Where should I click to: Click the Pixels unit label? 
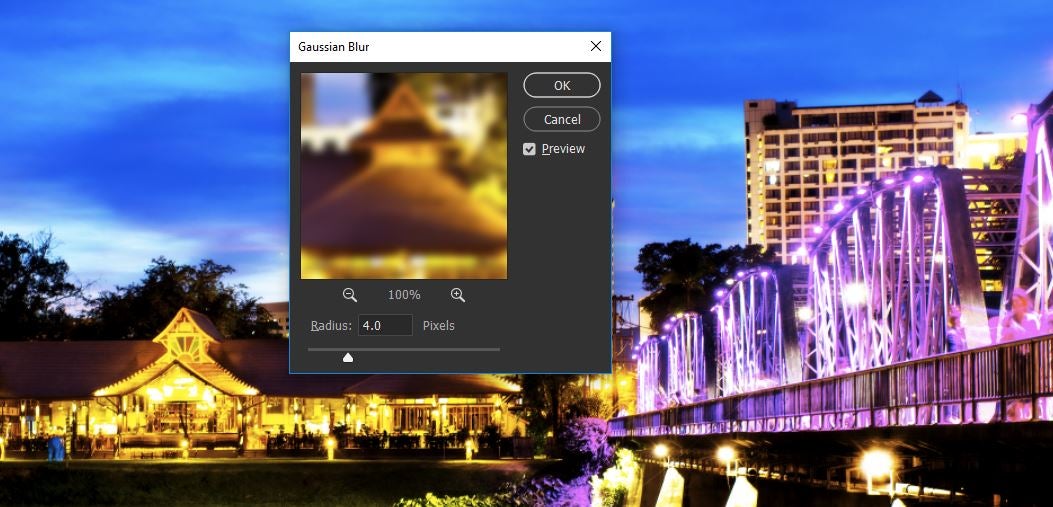coord(439,326)
